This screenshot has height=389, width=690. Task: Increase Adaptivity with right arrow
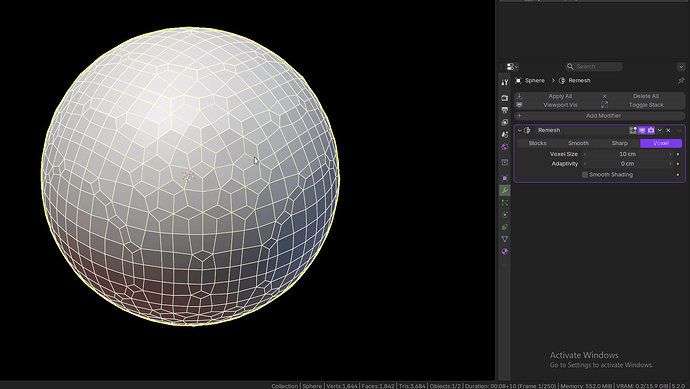(x=670, y=164)
